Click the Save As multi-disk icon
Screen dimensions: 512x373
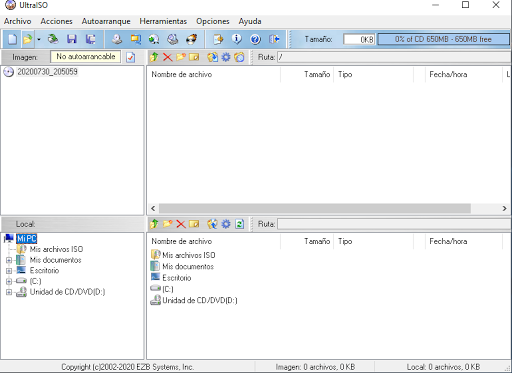point(90,39)
